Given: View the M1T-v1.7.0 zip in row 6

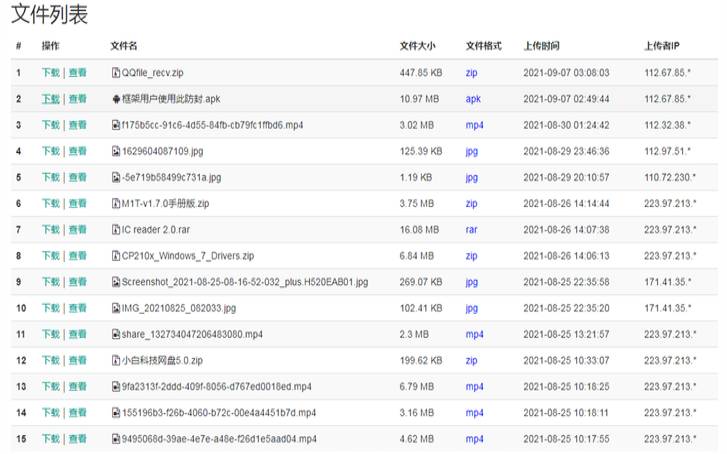Looking at the screenshot, I should (77, 203).
